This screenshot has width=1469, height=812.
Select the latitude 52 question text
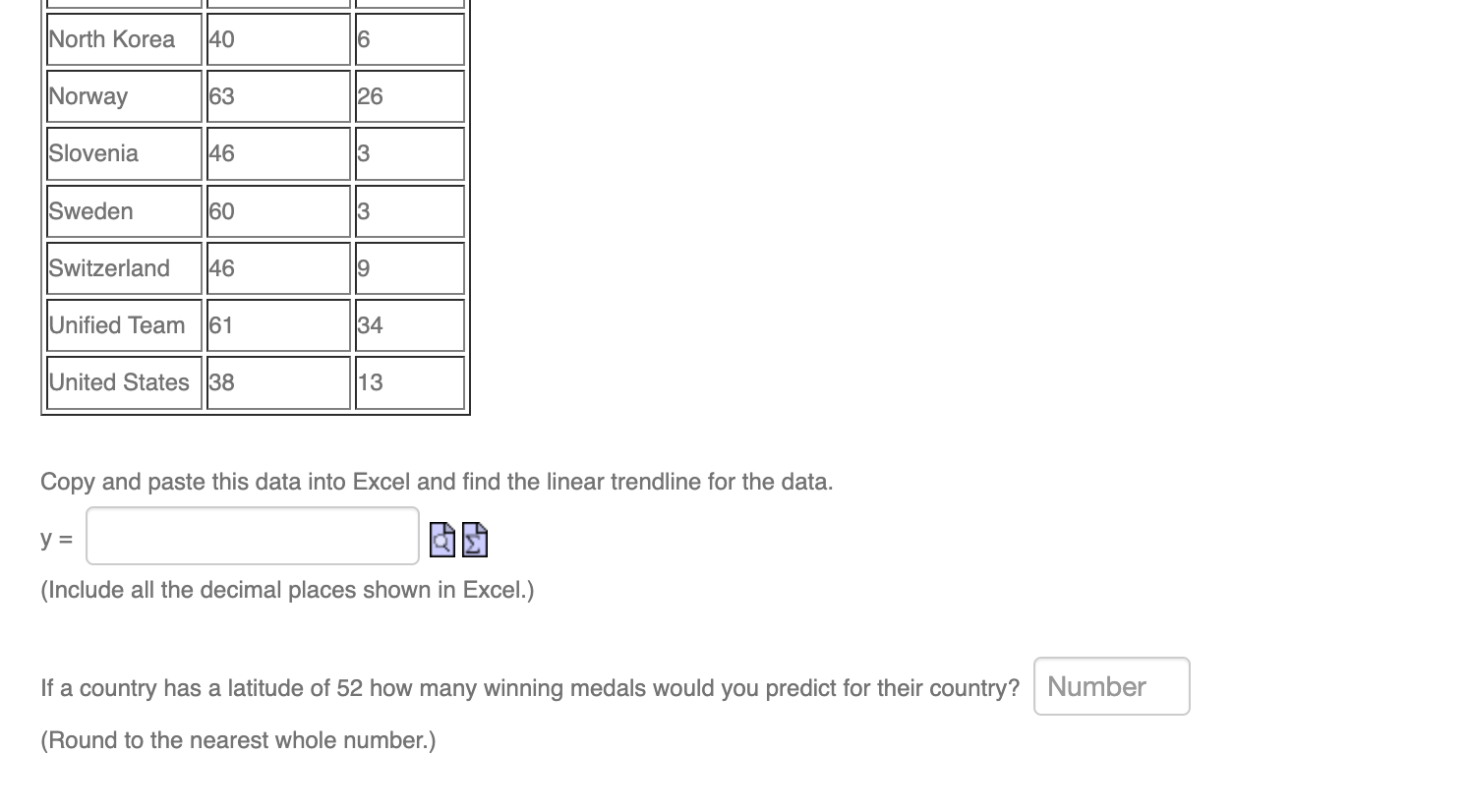click(x=529, y=687)
